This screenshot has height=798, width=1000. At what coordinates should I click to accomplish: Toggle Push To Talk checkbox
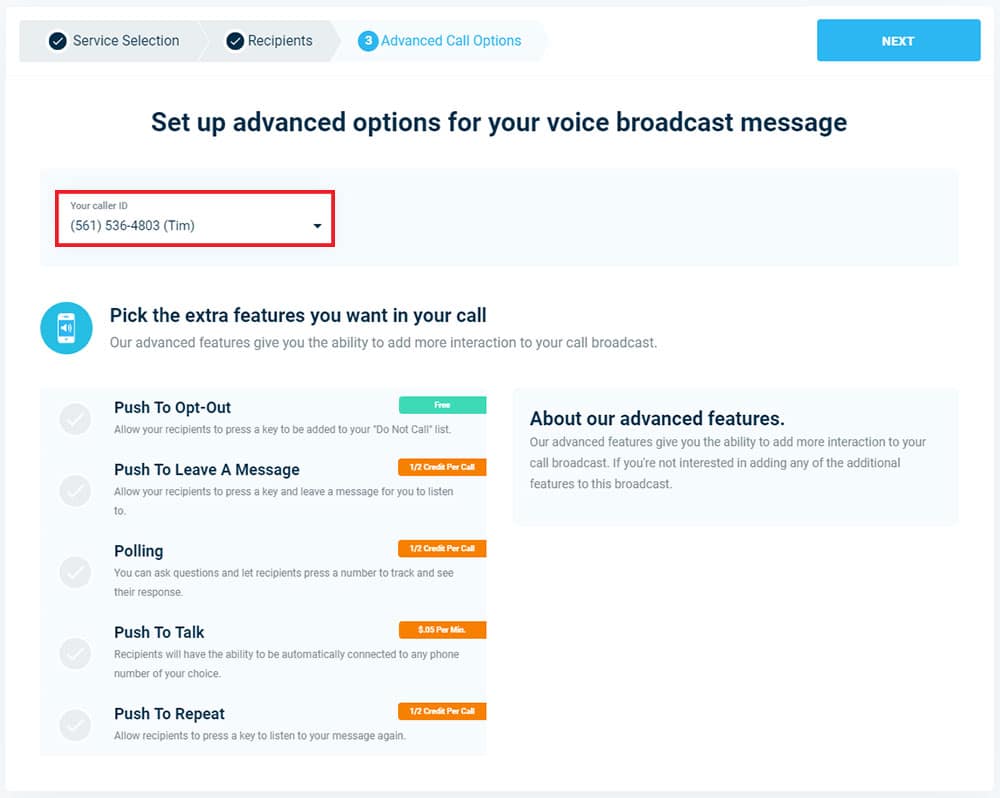(x=75, y=653)
